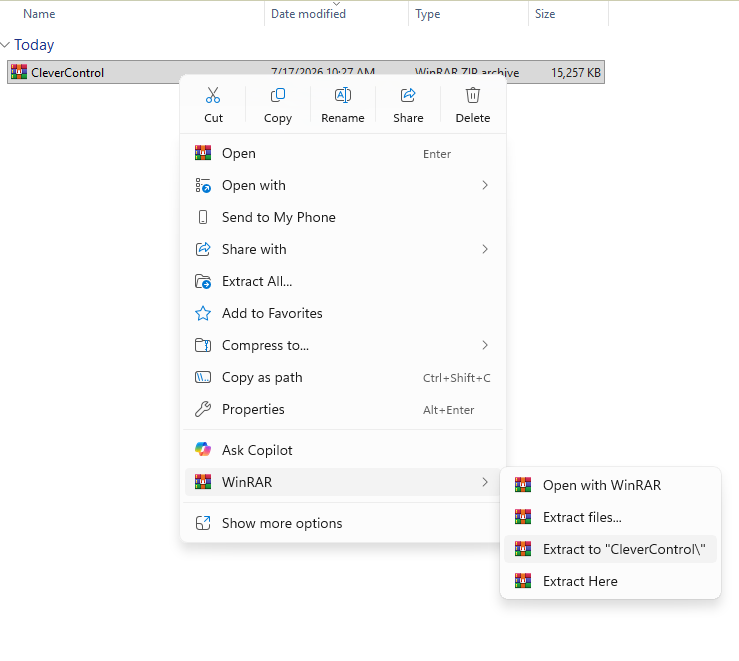Open Properties from context menu
This screenshot has width=739, height=661.
[x=343, y=409]
